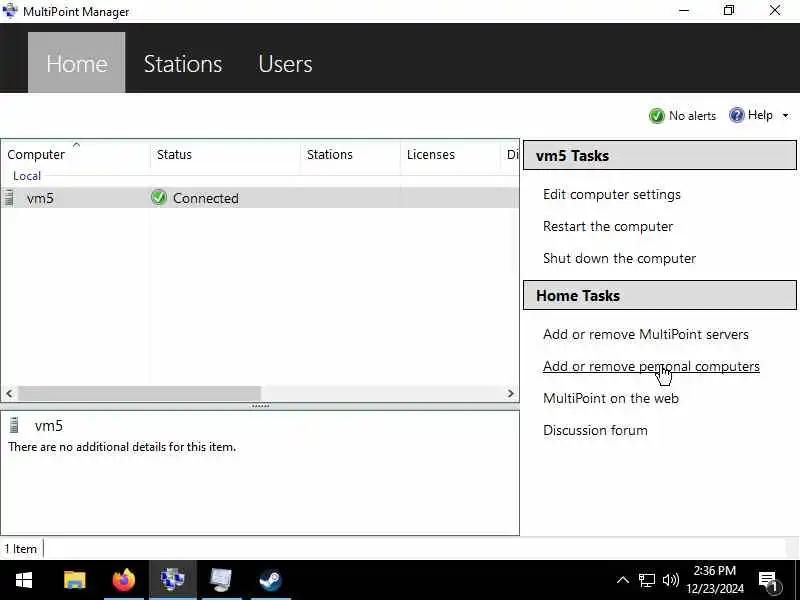The height and width of the screenshot is (600, 800).
Task: Open the clock showing 2:36 PM
Action: 715,580
